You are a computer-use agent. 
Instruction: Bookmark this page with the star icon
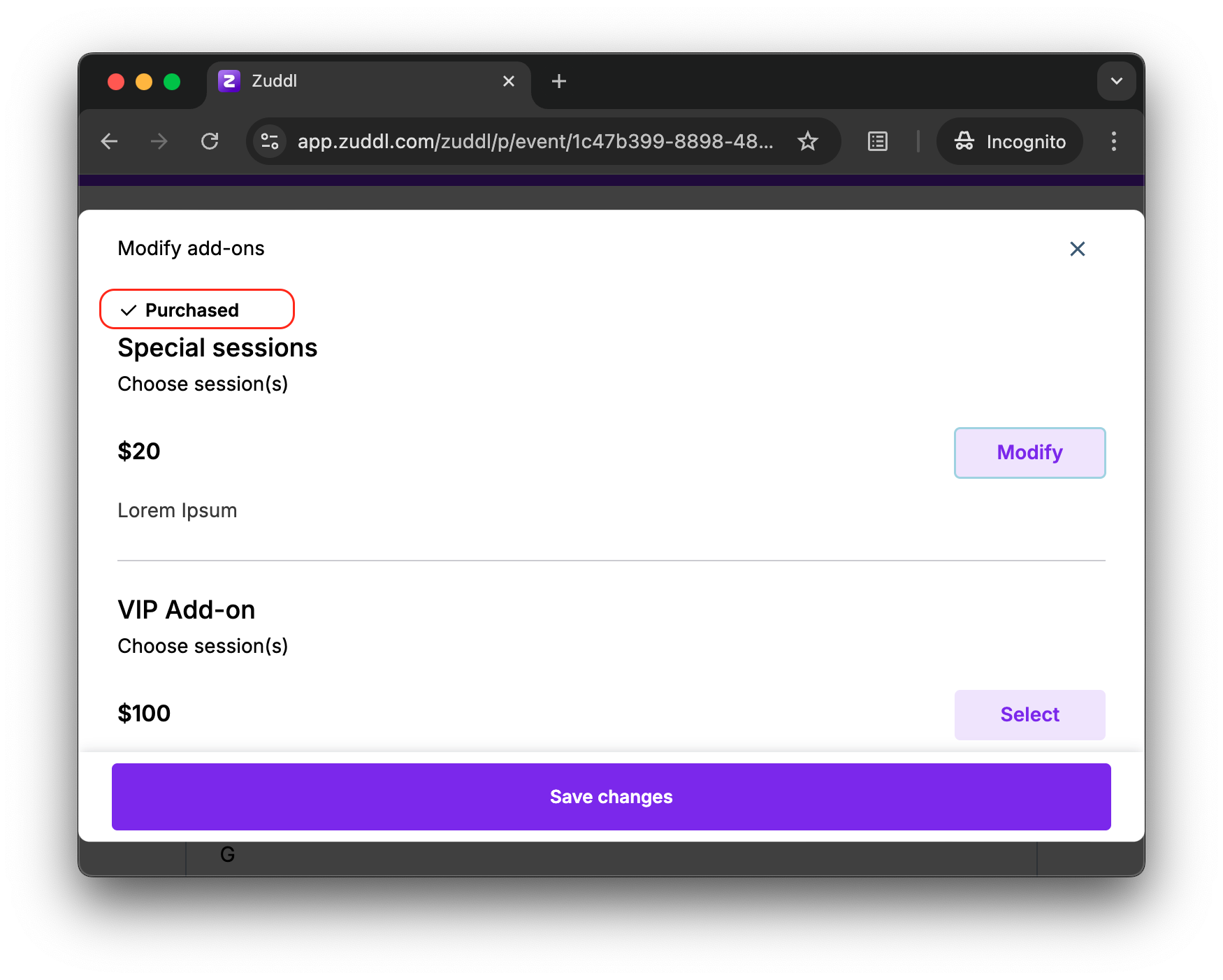808,142
